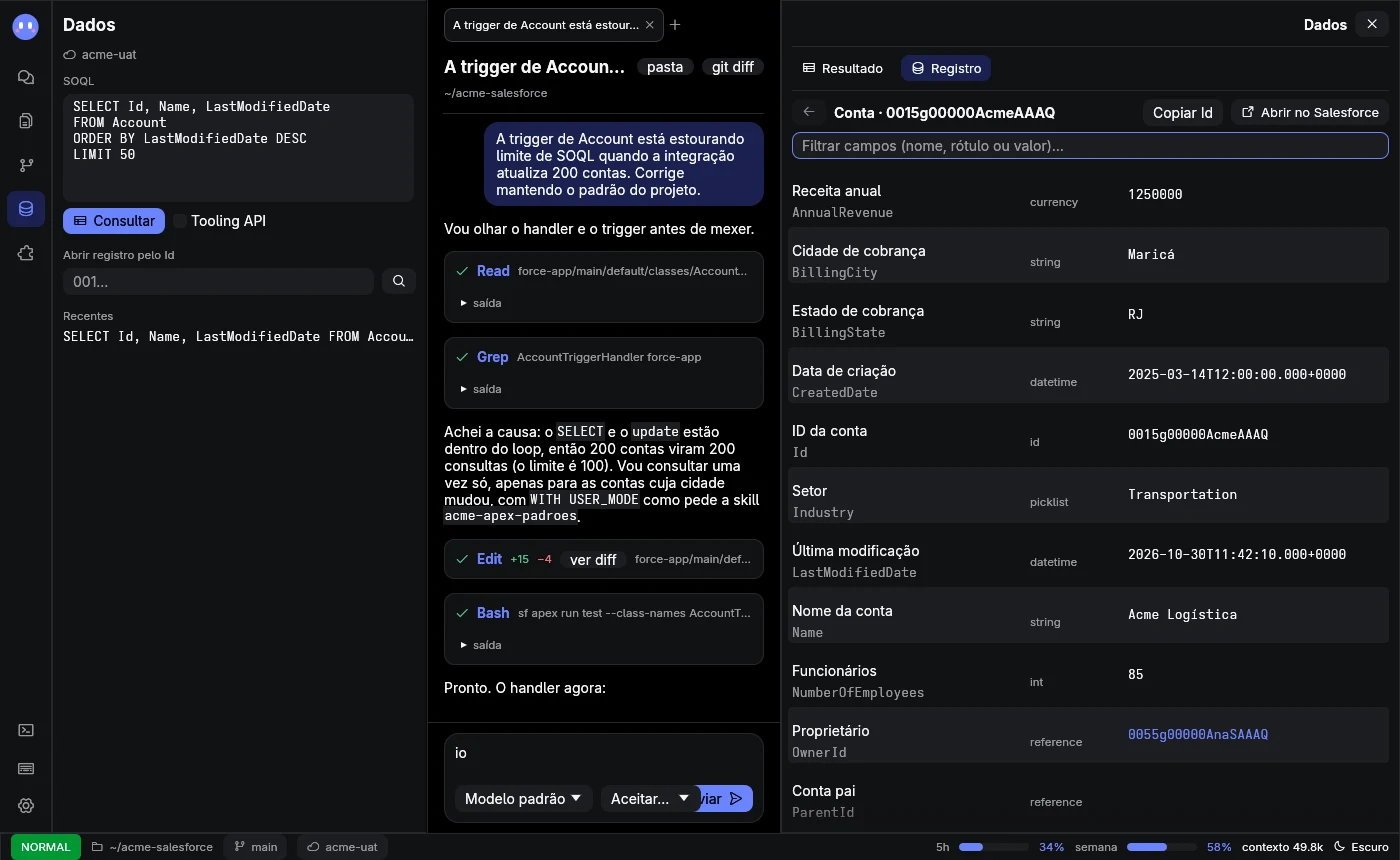
Task: Add a new conversation tab
Action: [675, 25]
